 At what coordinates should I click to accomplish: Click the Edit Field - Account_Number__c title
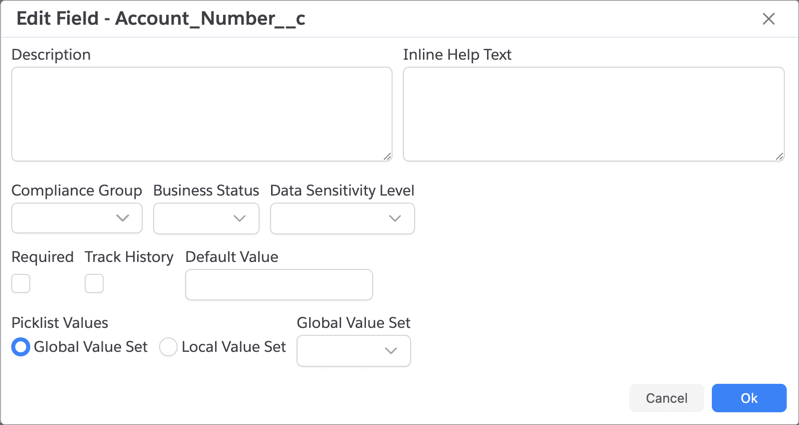(161, 19)
